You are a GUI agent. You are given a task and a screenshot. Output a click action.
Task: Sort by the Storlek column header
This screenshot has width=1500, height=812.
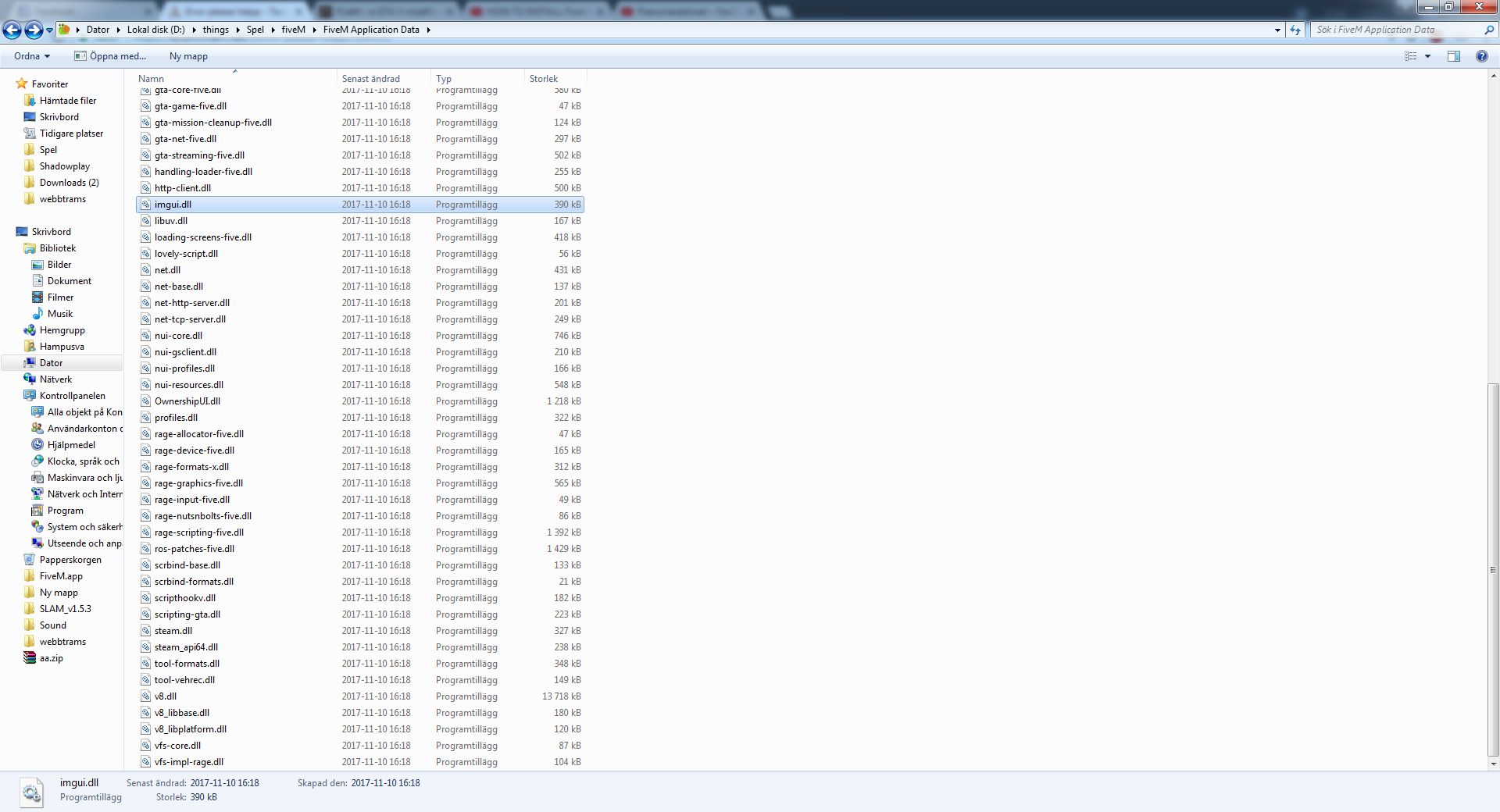pos(555,79)
